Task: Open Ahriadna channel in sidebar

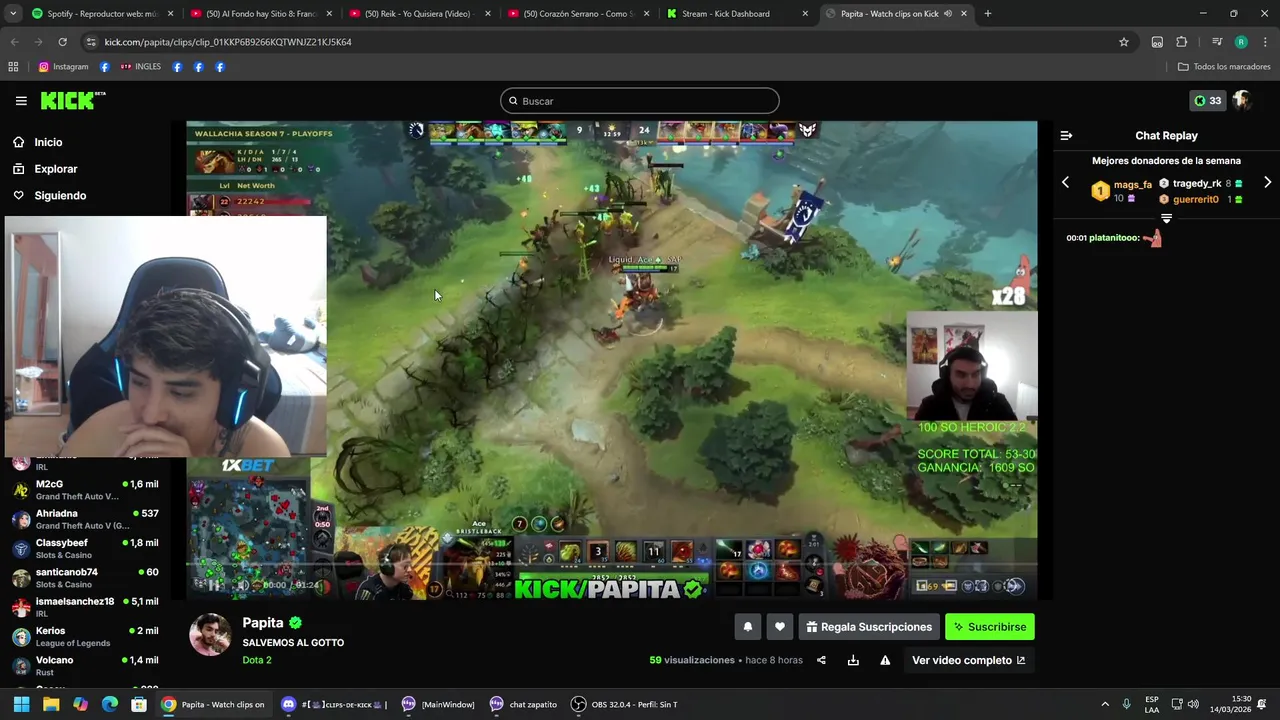Action: point(85,519)
